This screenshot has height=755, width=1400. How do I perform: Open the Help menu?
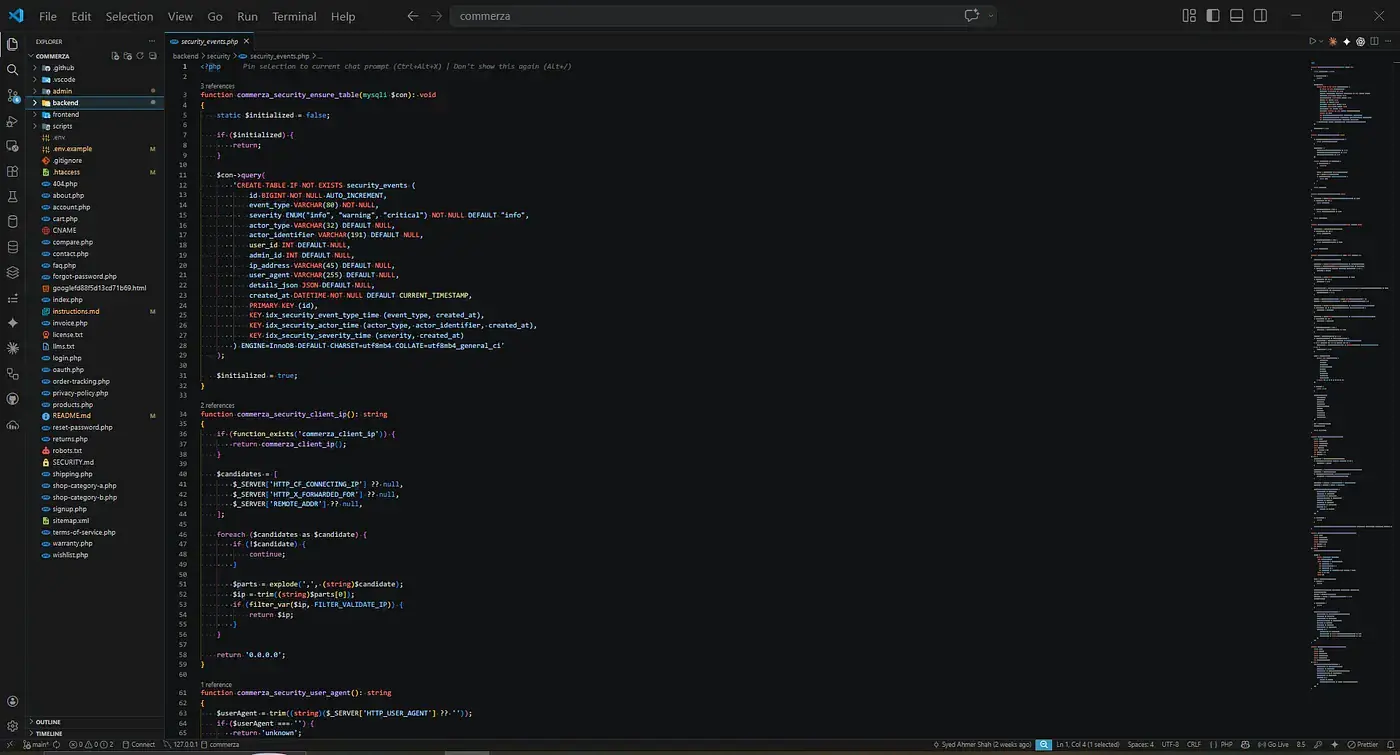coord(343,16)
